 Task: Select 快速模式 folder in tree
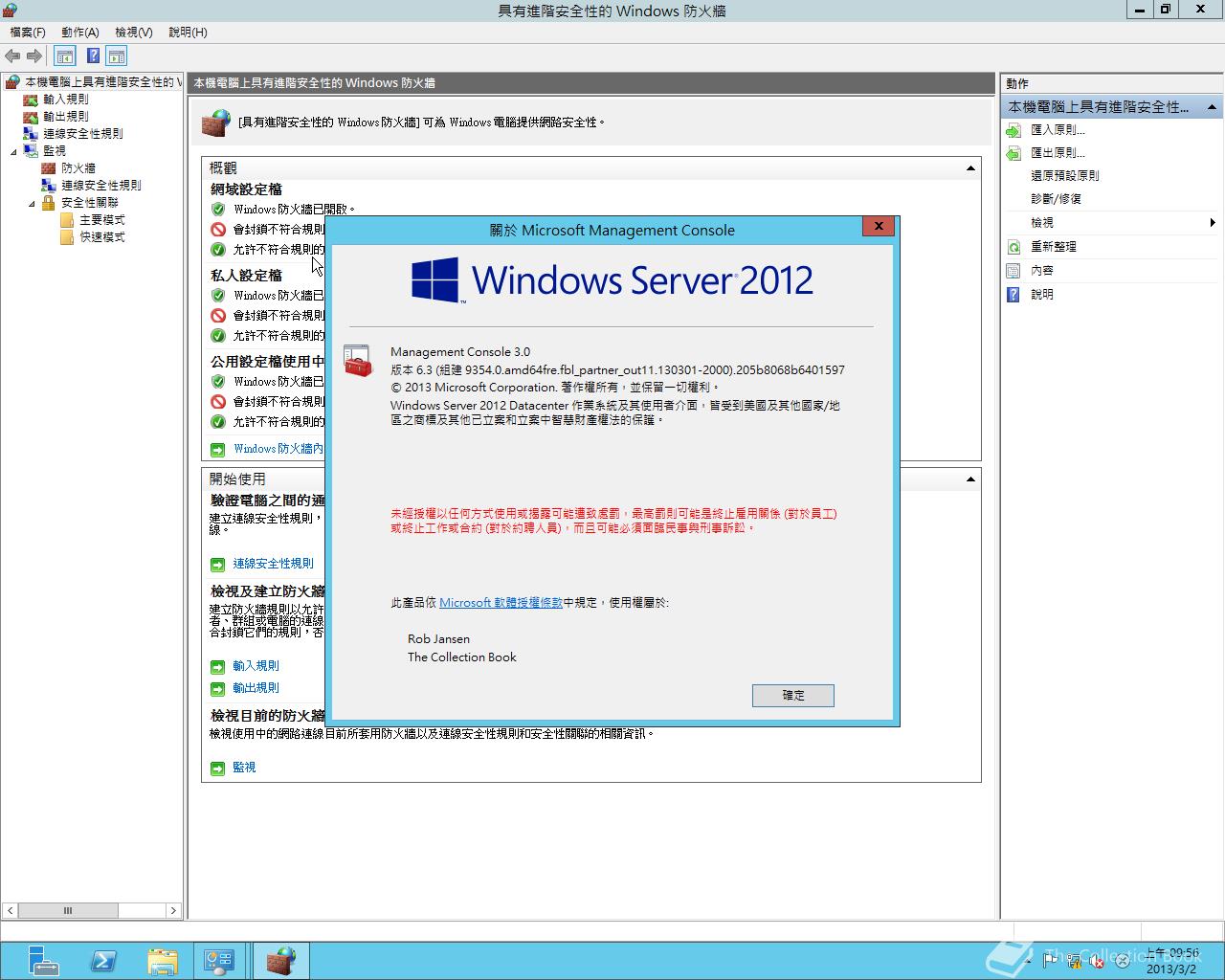(101, 237)
